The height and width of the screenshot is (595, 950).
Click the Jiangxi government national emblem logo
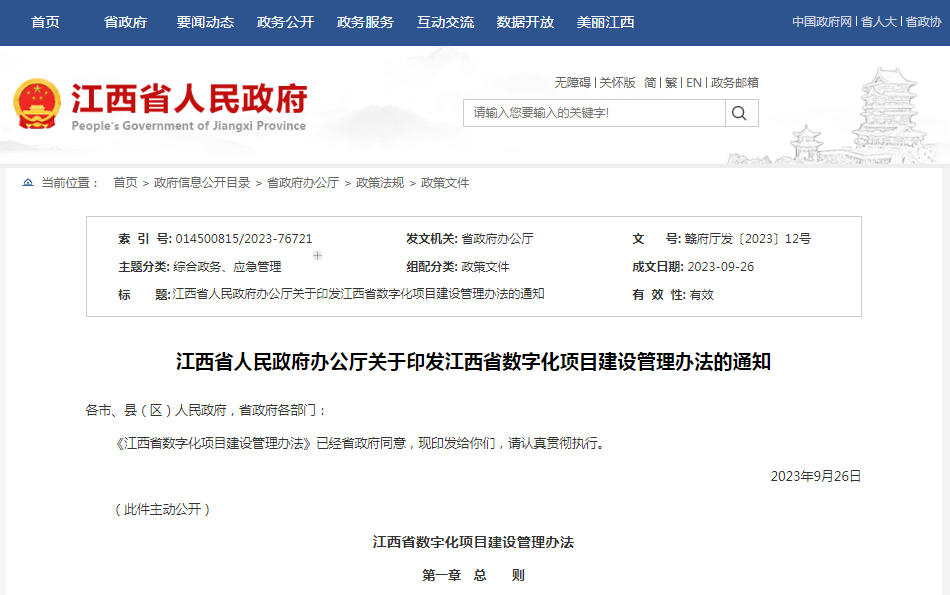(x=37, y=104)
